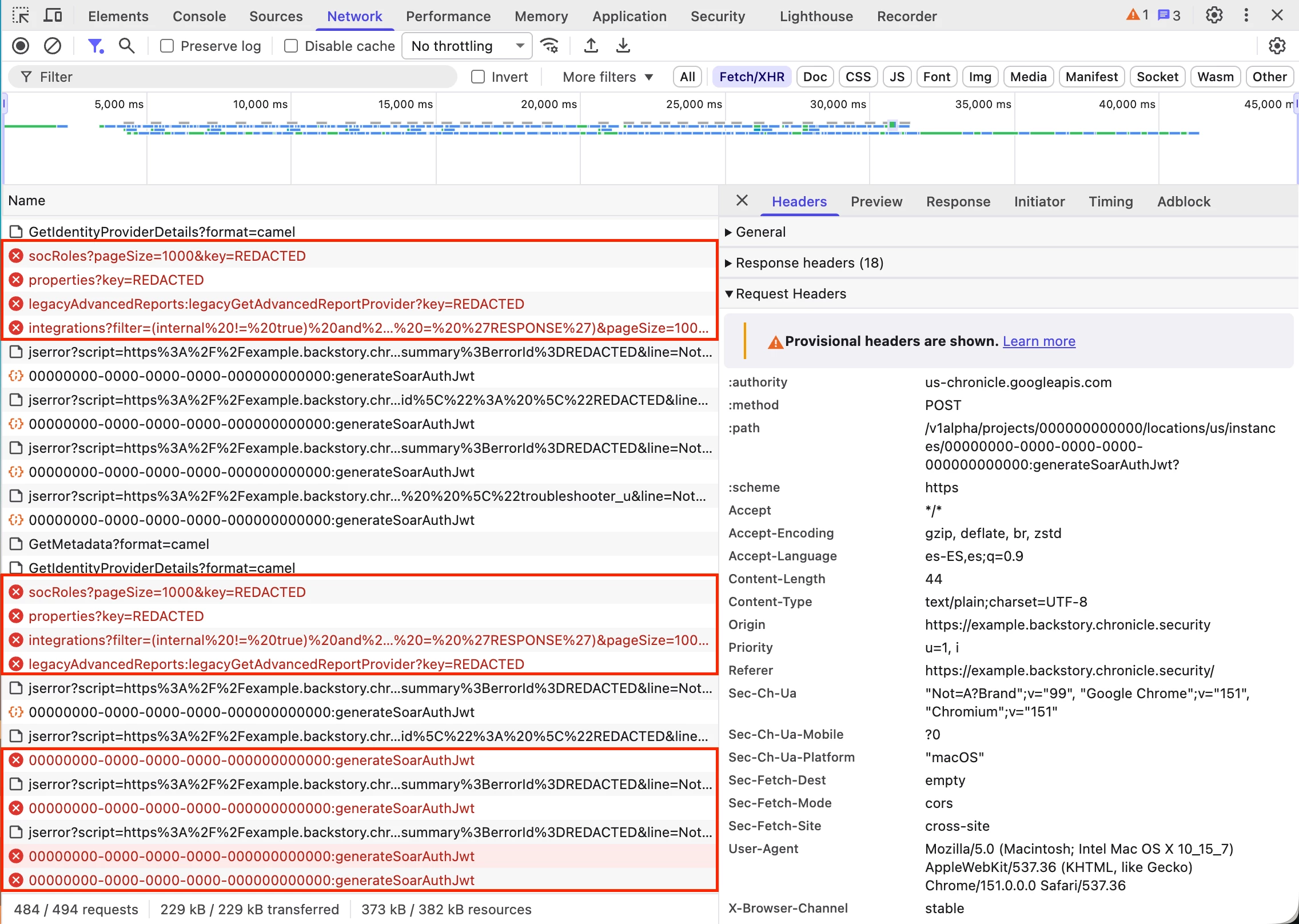The image size is (1299, 924).
Task: Show the Preview tab of request
Action: [x=876, y=201]
